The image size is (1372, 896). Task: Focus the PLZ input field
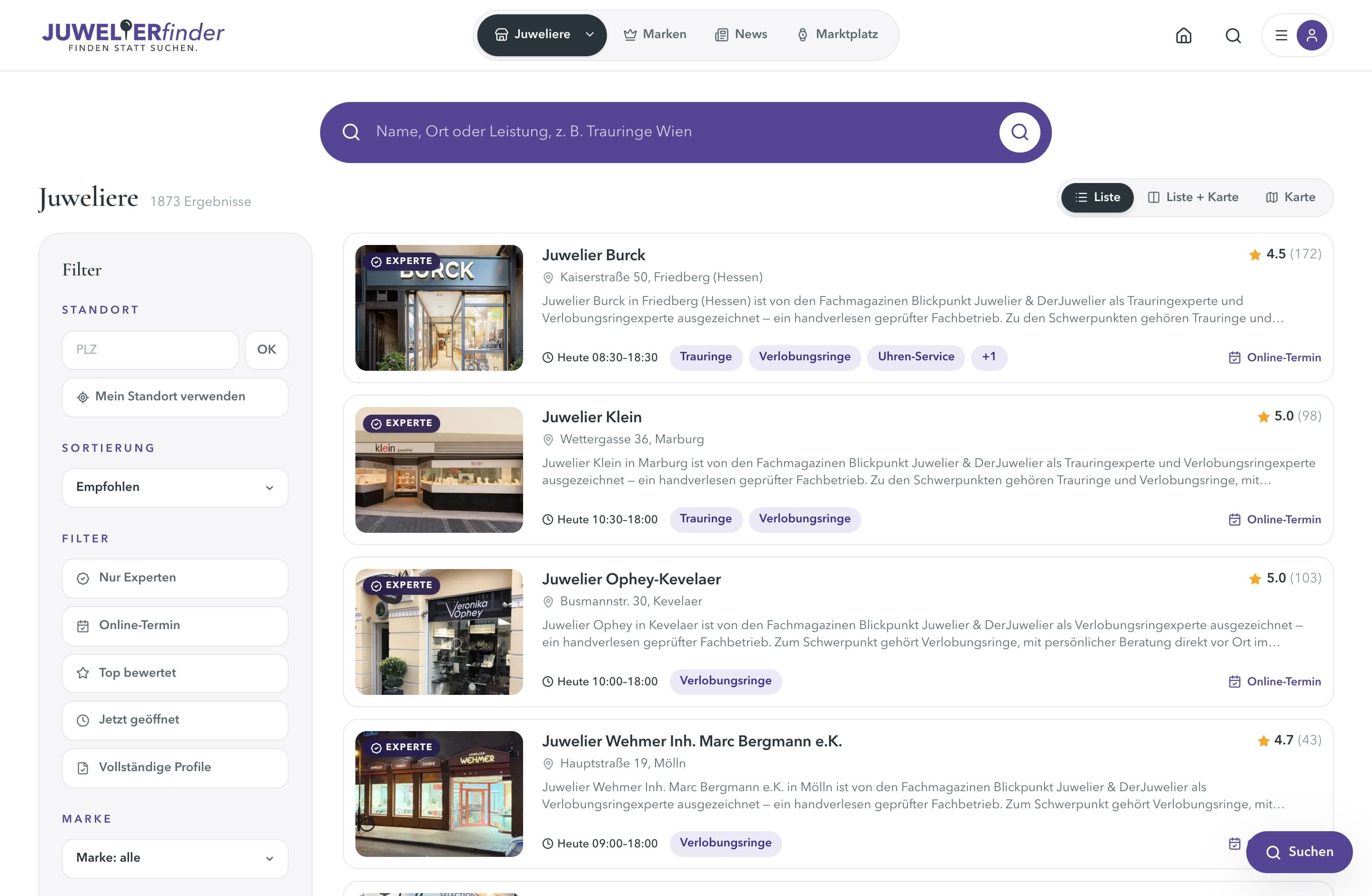pyautogui.click(x=151, y=350)
